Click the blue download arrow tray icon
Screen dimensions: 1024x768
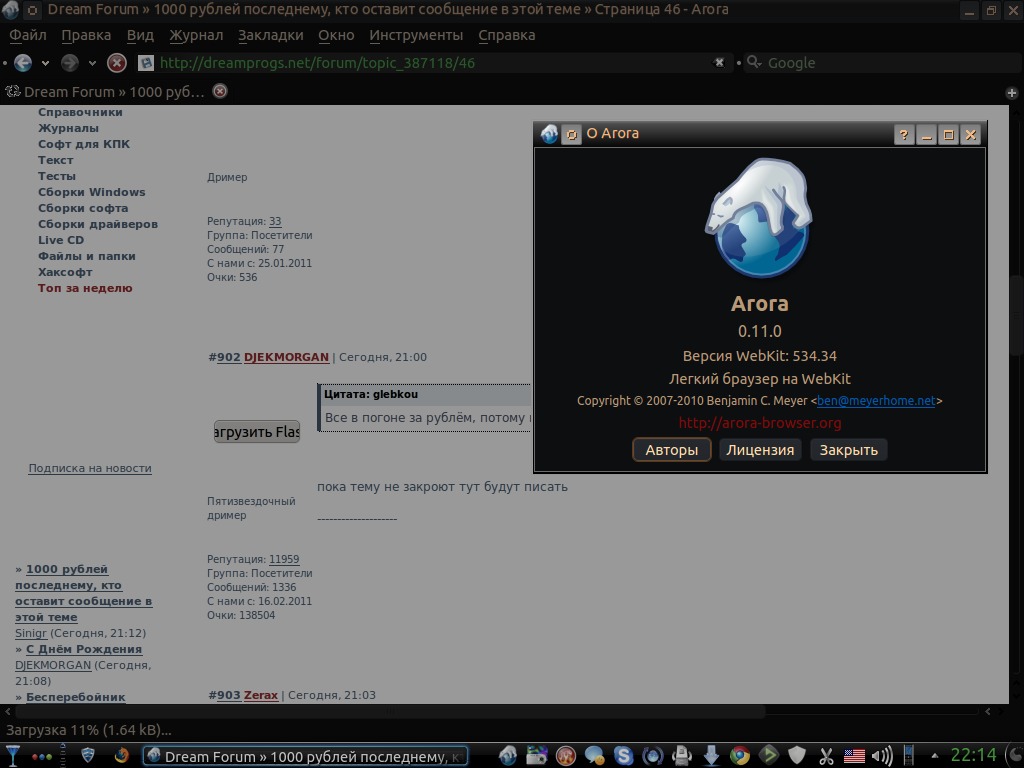coord(711,756)
